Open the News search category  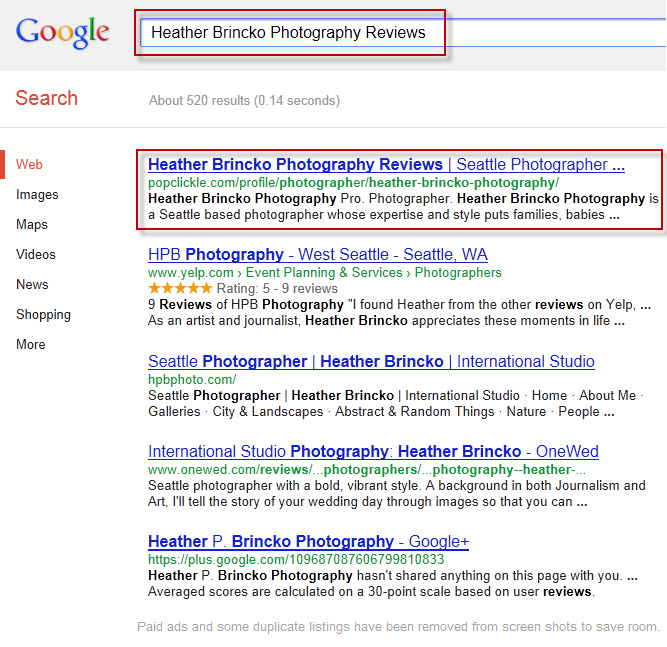pos(32,284)
